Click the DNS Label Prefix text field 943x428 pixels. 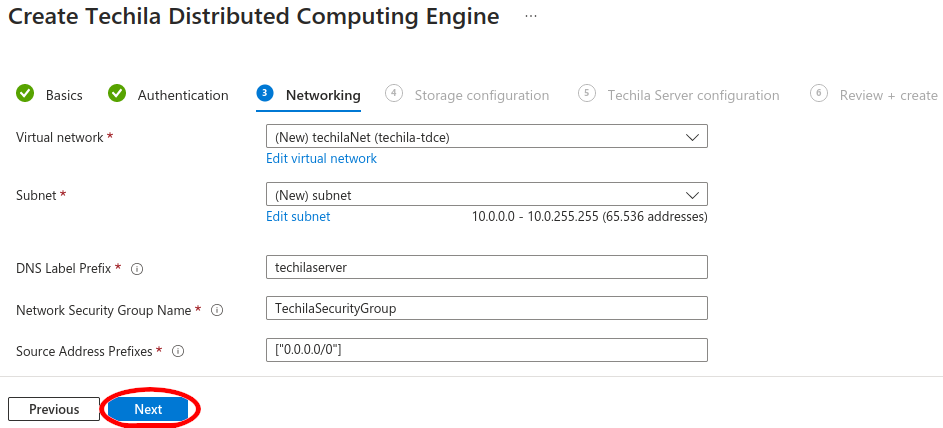coord(486,268)
